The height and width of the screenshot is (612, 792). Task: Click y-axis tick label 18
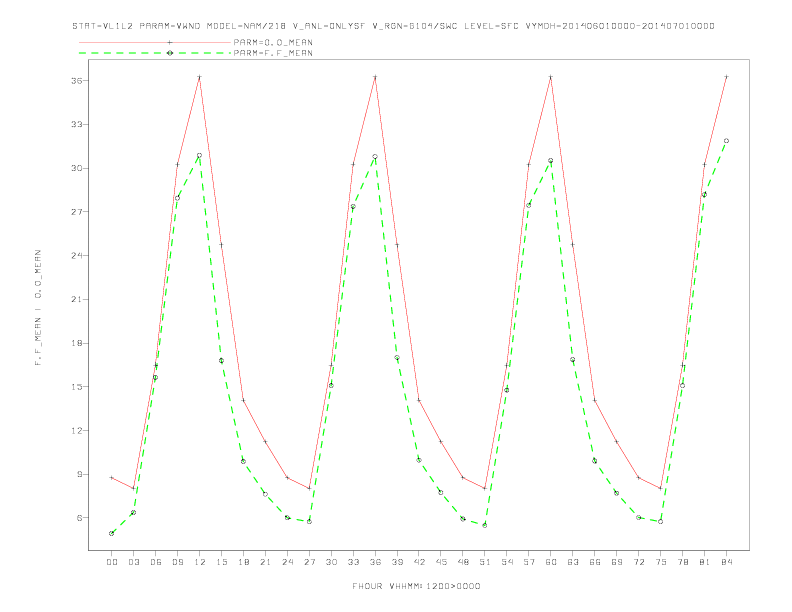point(77,343)
